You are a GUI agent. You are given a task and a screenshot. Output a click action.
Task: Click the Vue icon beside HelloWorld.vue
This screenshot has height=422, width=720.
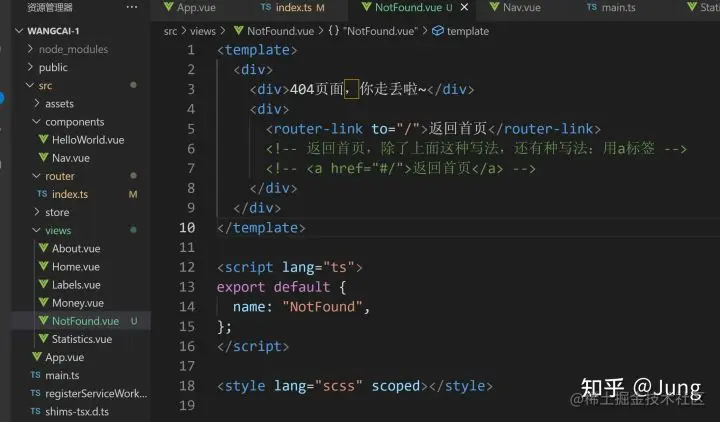point(44,139)
